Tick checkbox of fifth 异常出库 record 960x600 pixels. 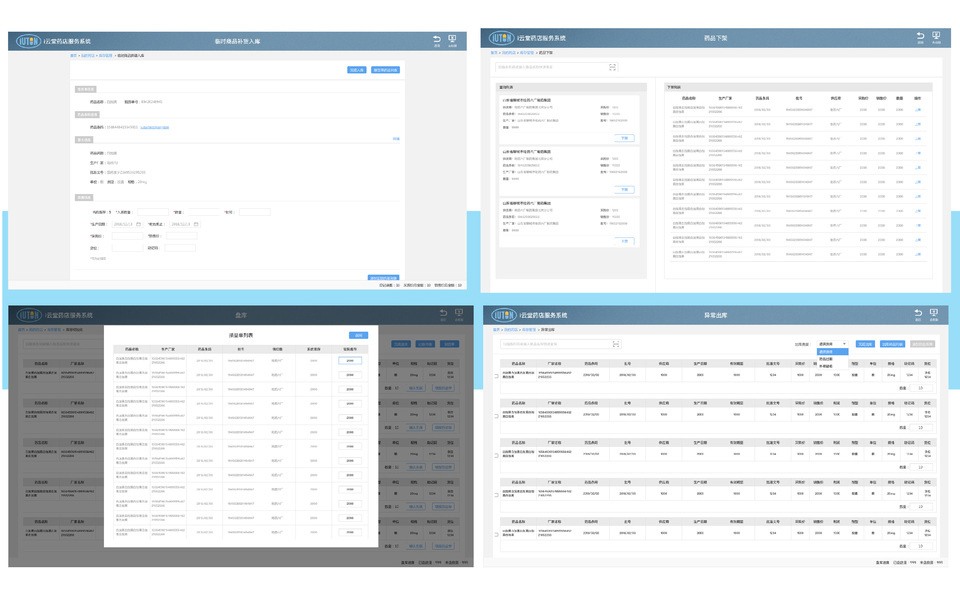tap(496, 534)
